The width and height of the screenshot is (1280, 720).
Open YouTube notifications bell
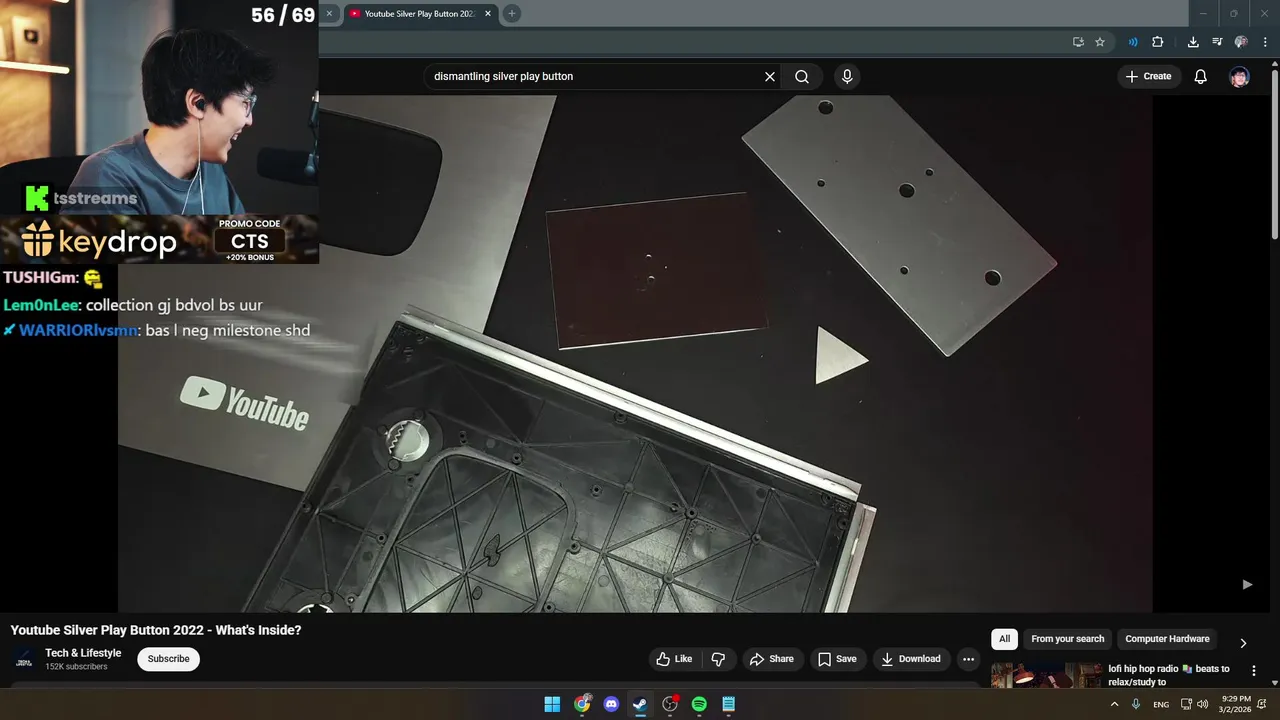click(1201, 76)
